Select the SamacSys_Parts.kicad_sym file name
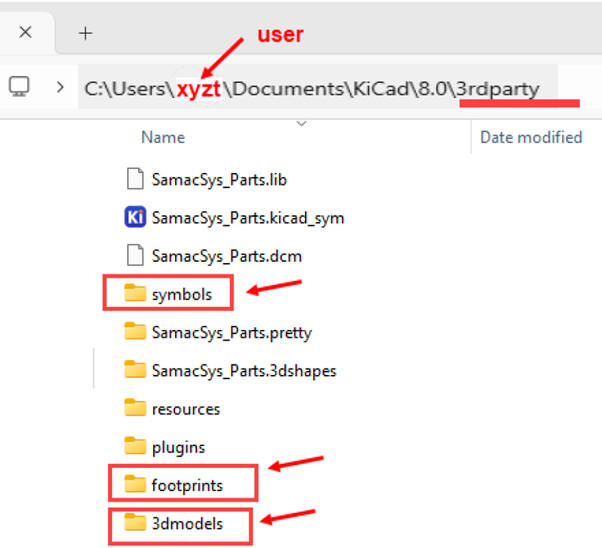The height and width of the screenshot is (548, 602). [x=248, y=218]
